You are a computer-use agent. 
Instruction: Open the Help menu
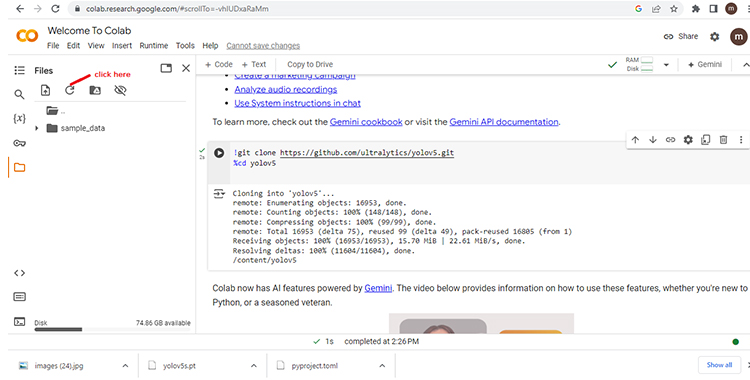point(210,45)
